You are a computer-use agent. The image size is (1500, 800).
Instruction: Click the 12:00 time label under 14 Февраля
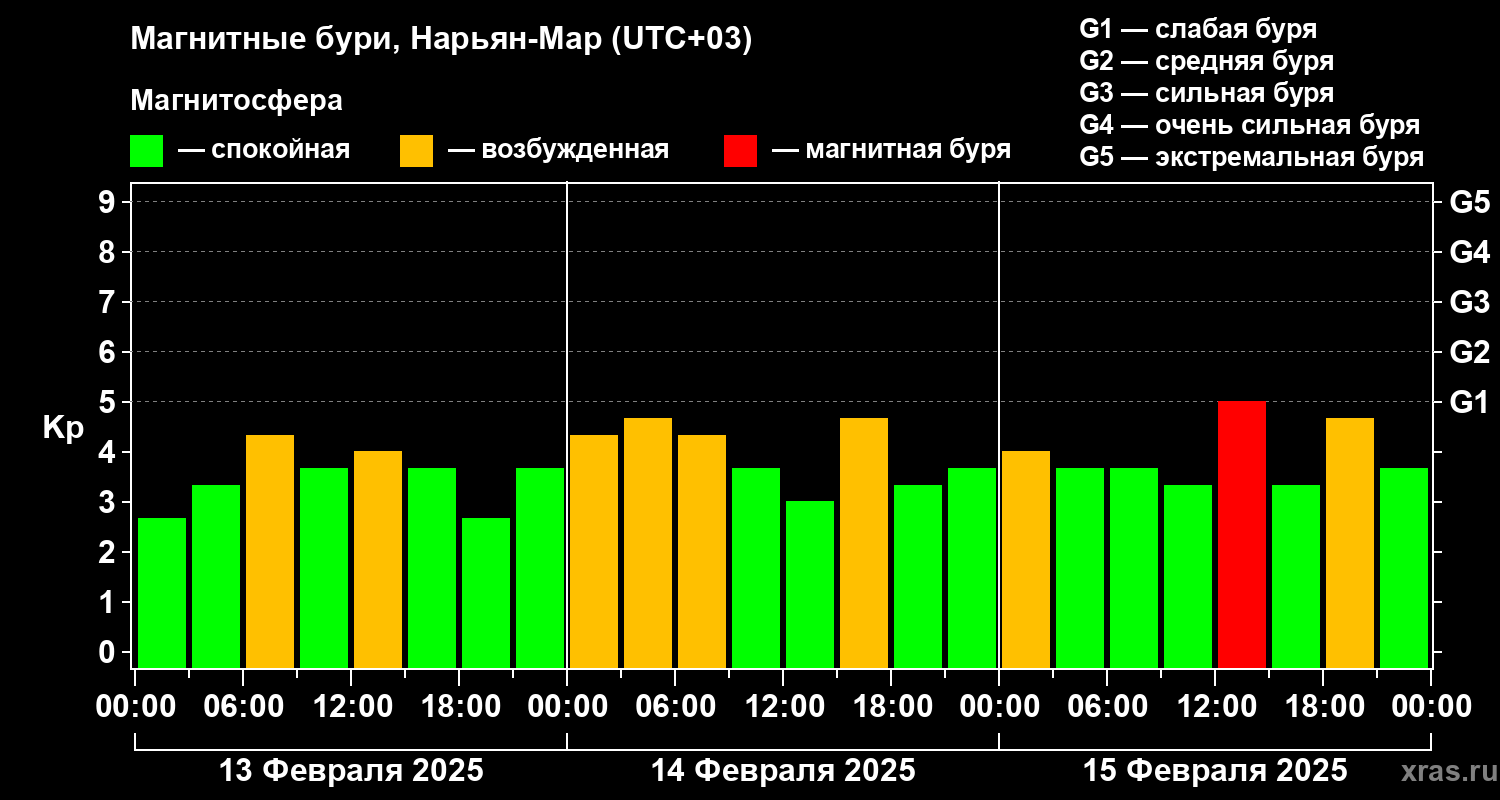783,706
